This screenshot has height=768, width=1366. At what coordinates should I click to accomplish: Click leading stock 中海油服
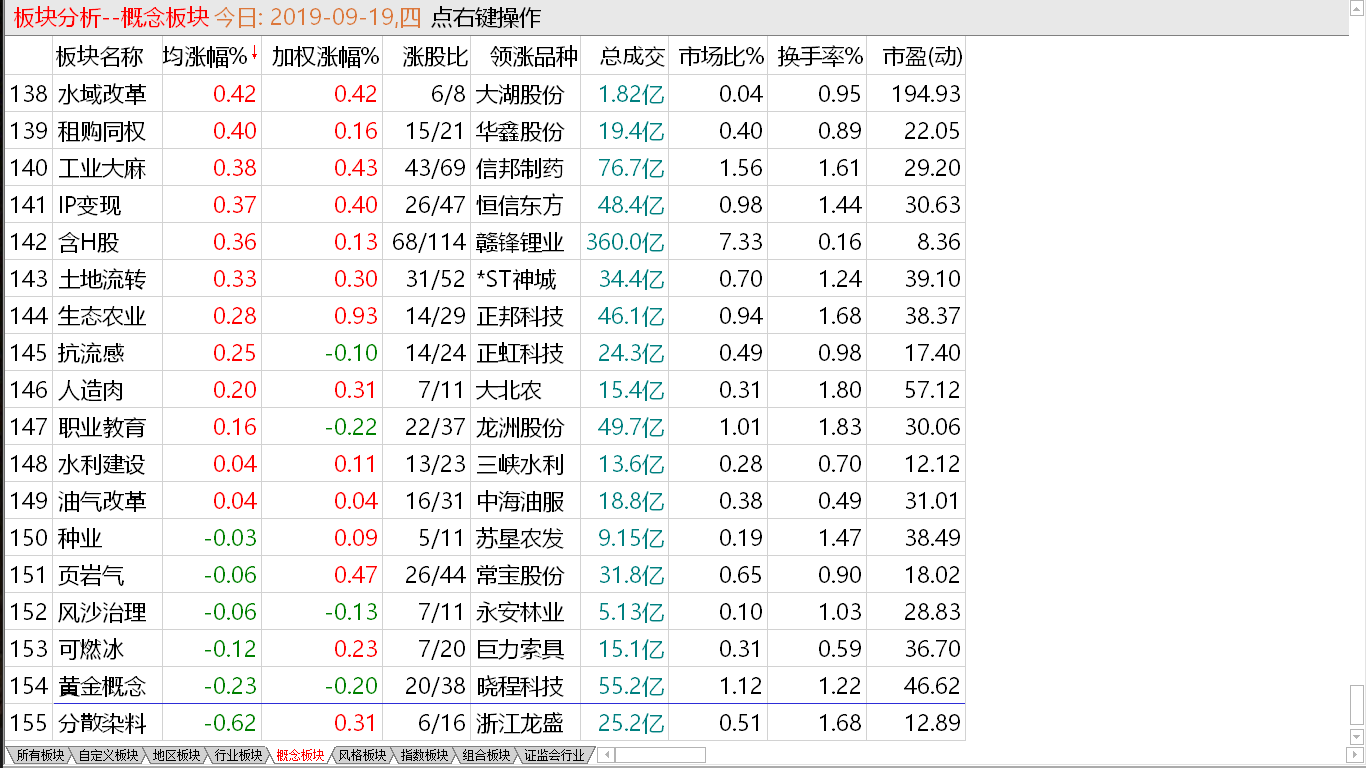click(x=520, y=501)
